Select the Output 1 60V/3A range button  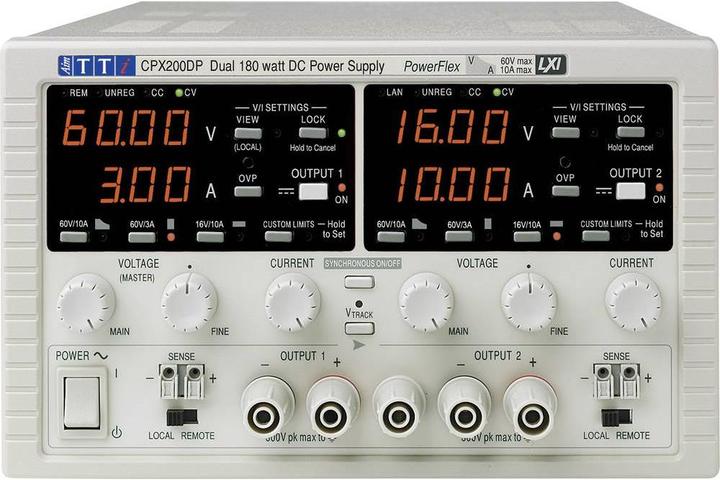pos(142,237)
